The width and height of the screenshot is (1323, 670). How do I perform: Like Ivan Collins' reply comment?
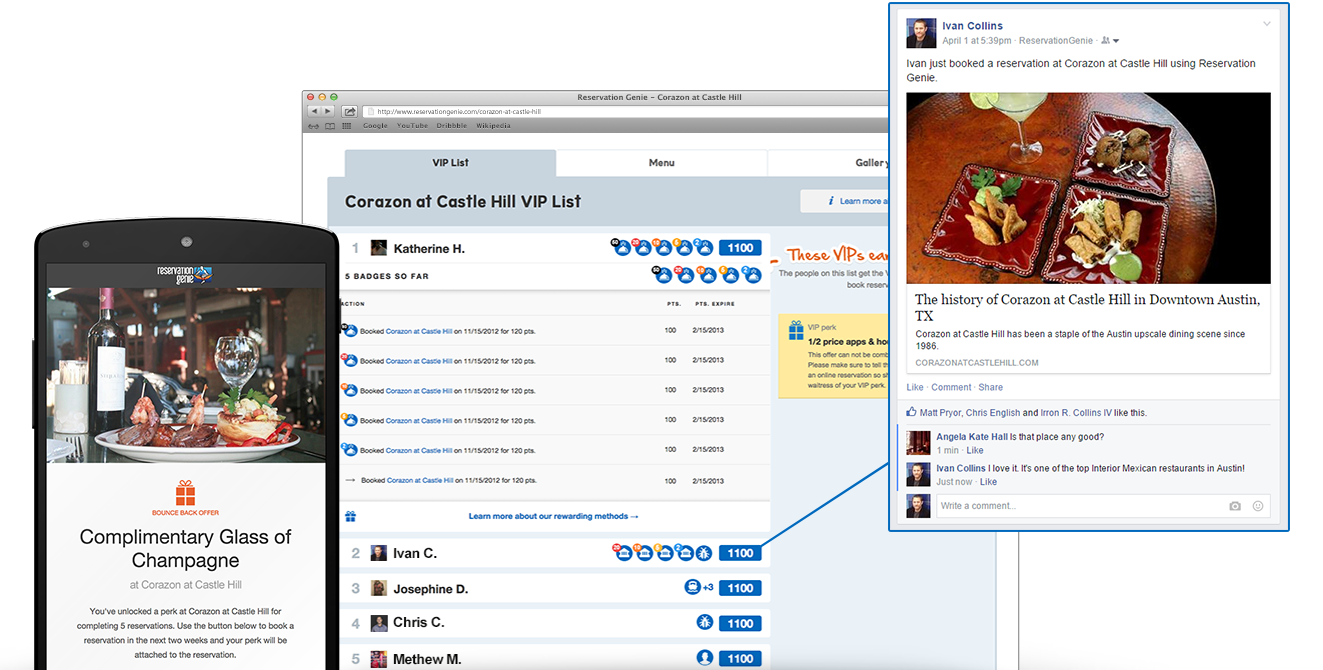(988, 482)
